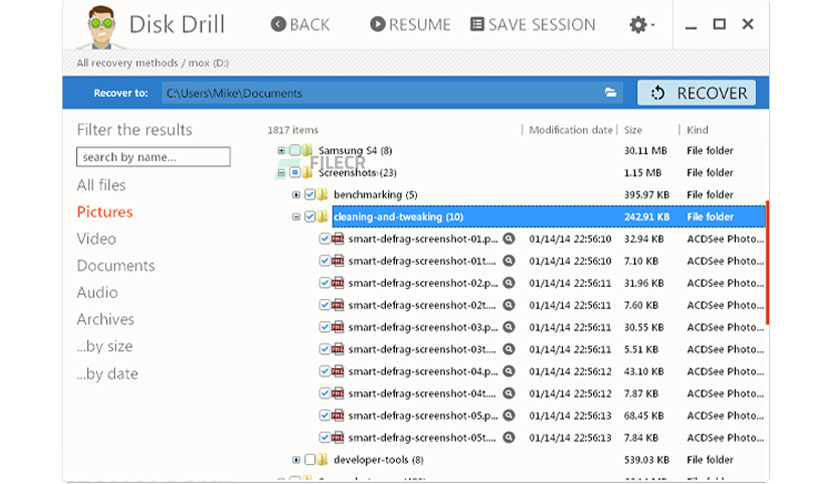This screenshot has width=836, height=484.
Task: Expand the Samsung S4 folder
Action: pos(281,150)
